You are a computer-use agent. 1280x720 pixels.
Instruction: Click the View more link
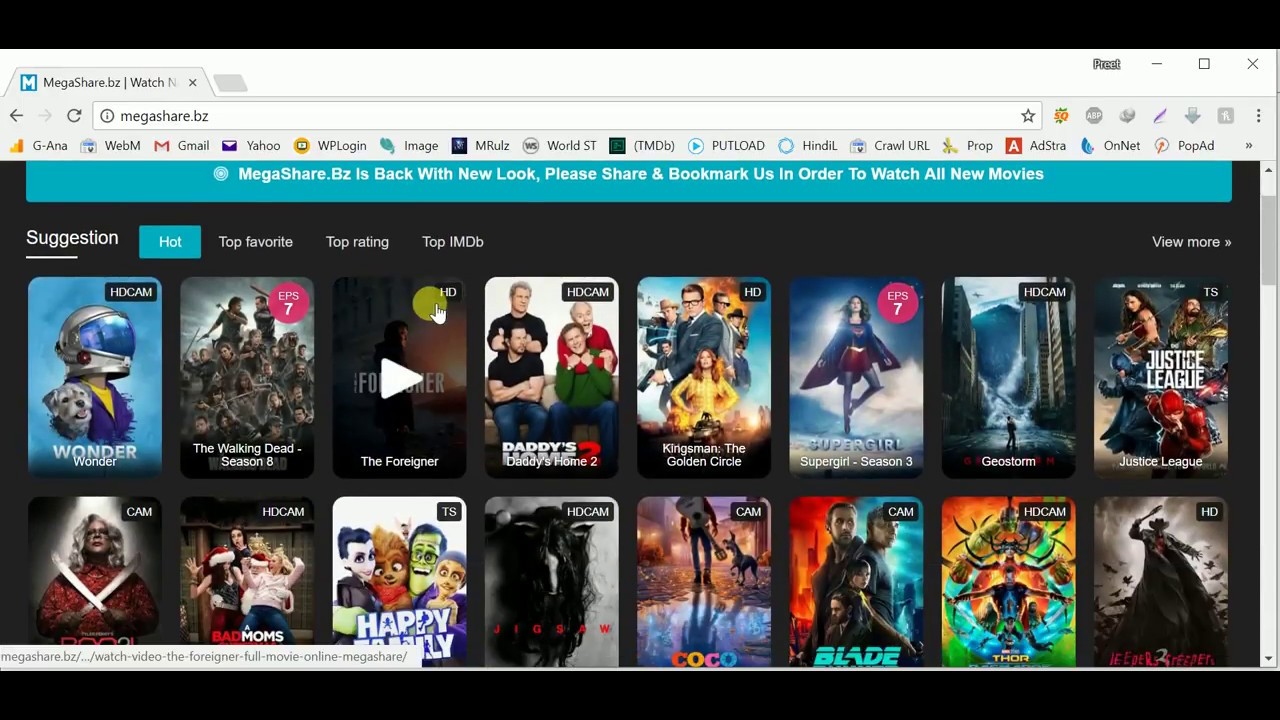click(1191, 242)
